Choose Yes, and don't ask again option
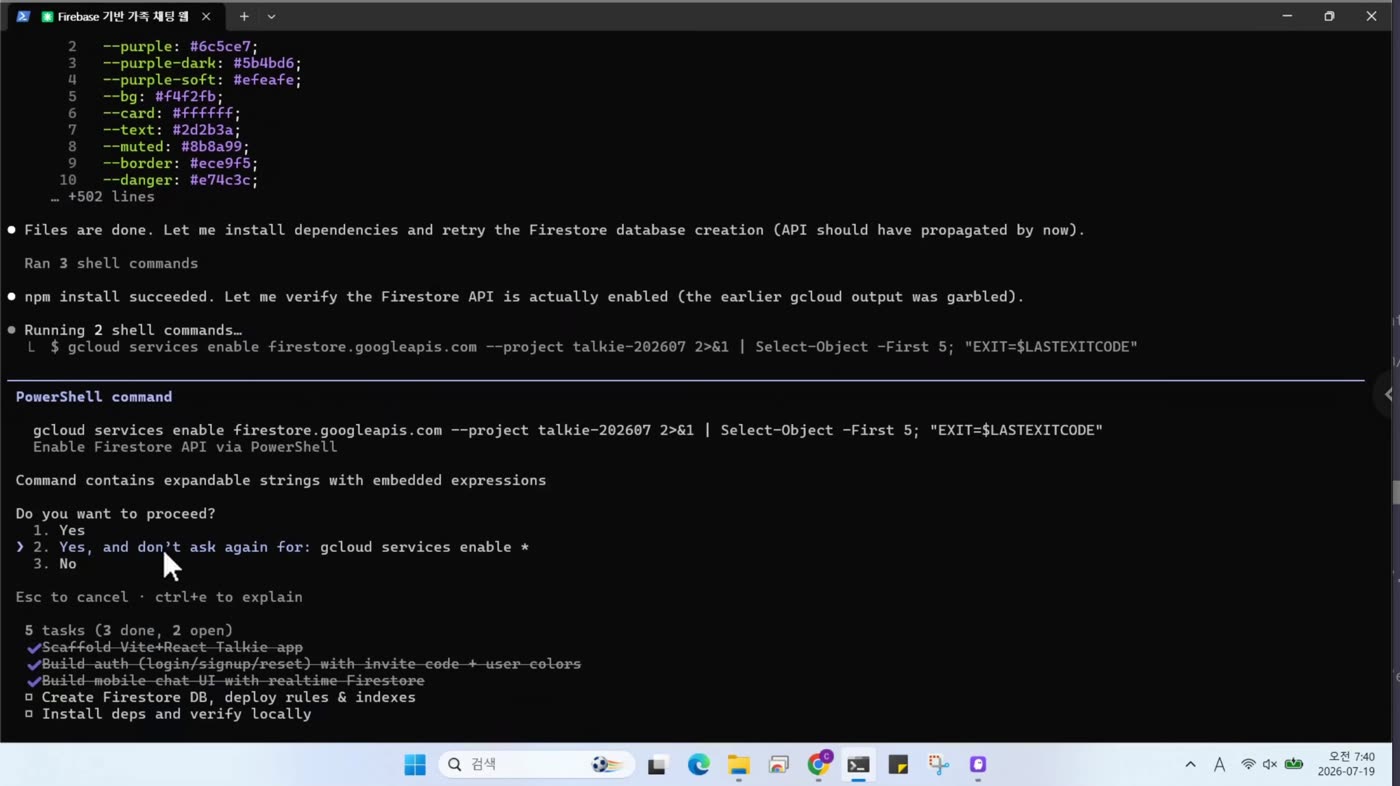Viewport: 1400px width, 786px height. pos(281,547)
